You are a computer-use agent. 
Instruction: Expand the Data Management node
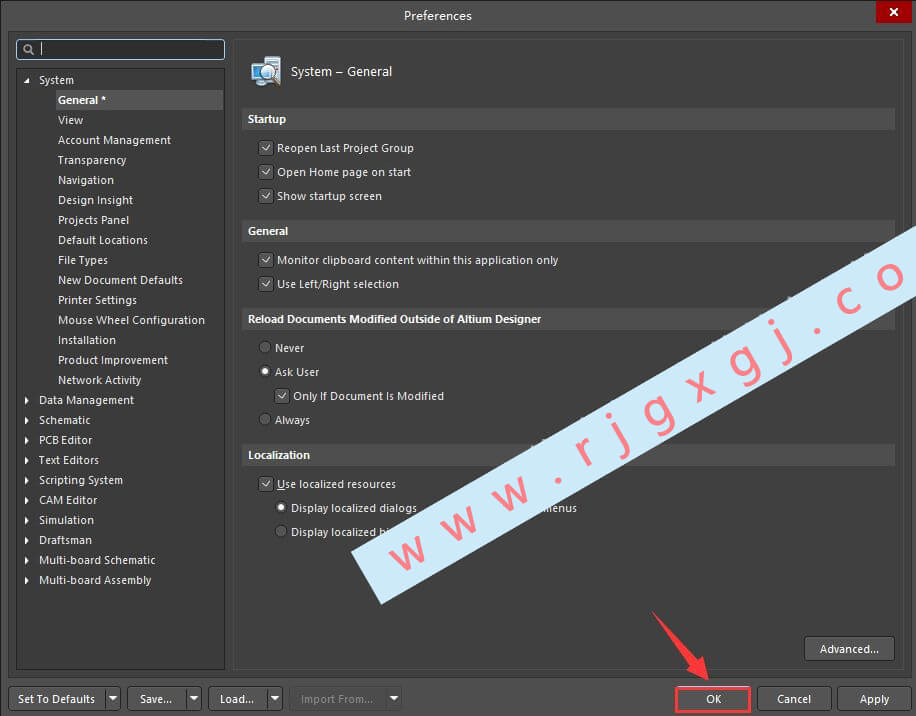(x=27, y=401)
